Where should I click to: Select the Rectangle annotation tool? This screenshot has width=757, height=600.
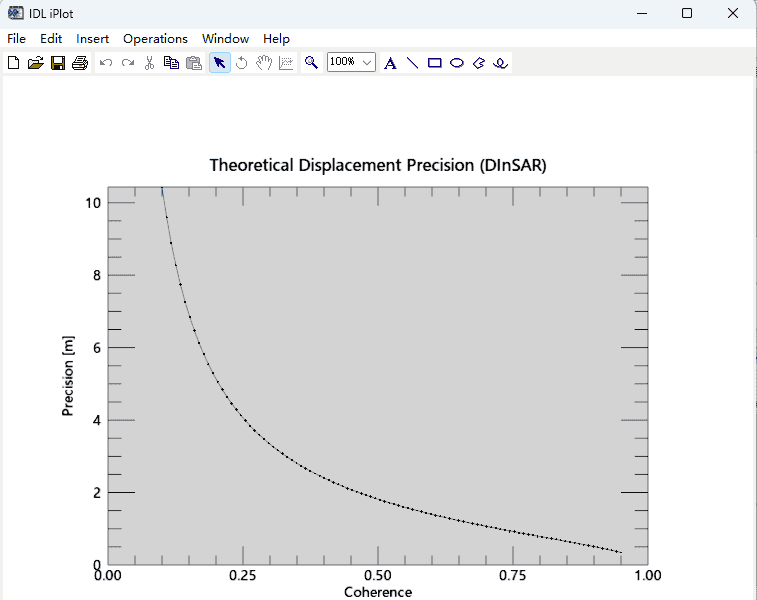[x=435, y=63]
